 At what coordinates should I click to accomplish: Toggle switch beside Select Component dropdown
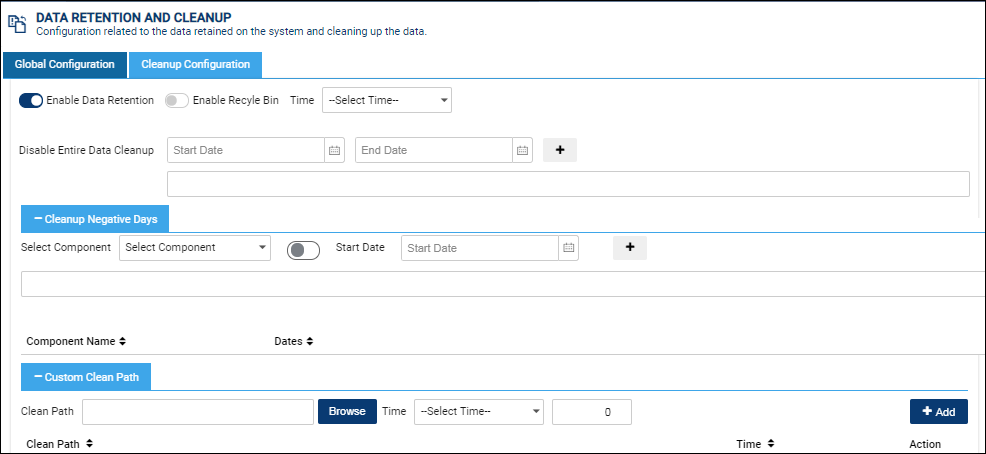[303, 250]
